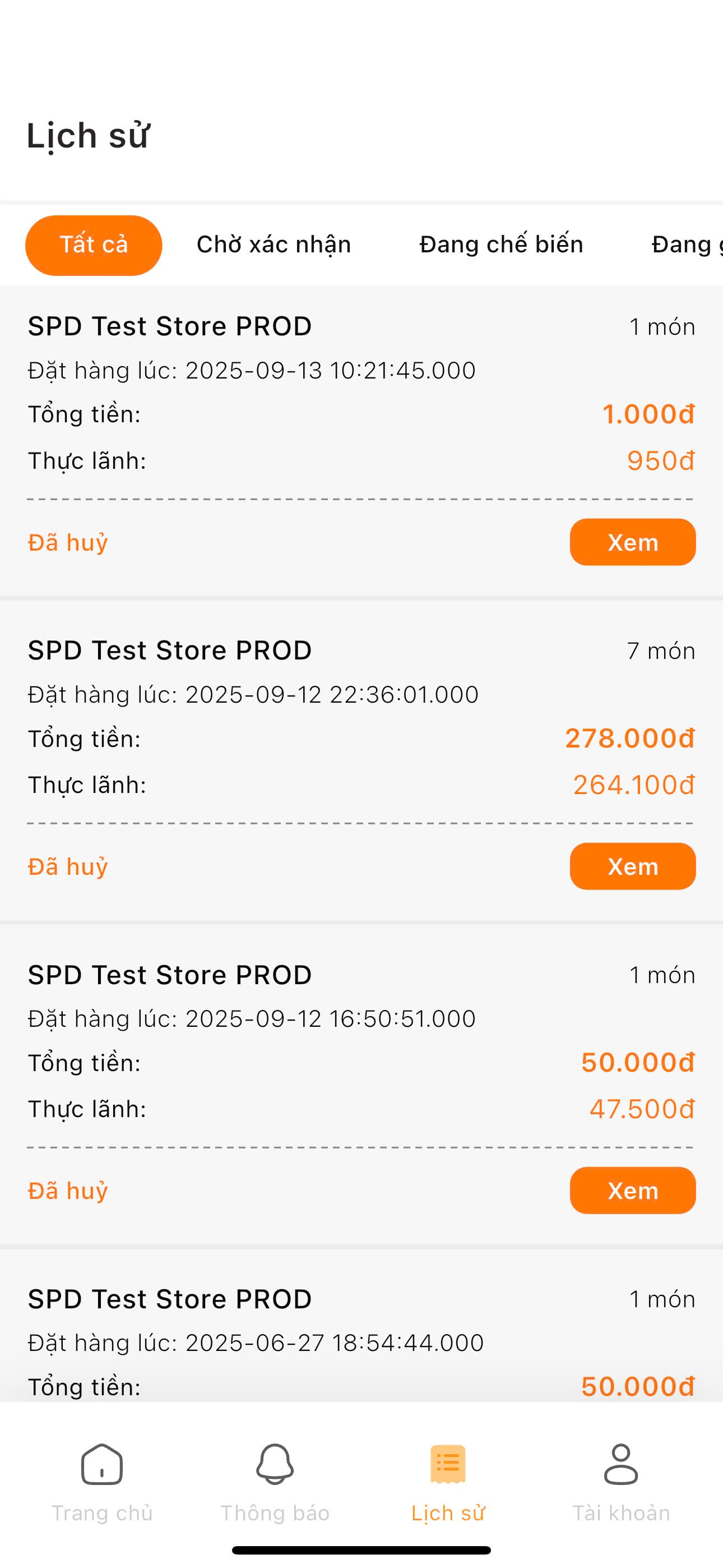Select the Lịch sử receipt icon

[447, 1464]
